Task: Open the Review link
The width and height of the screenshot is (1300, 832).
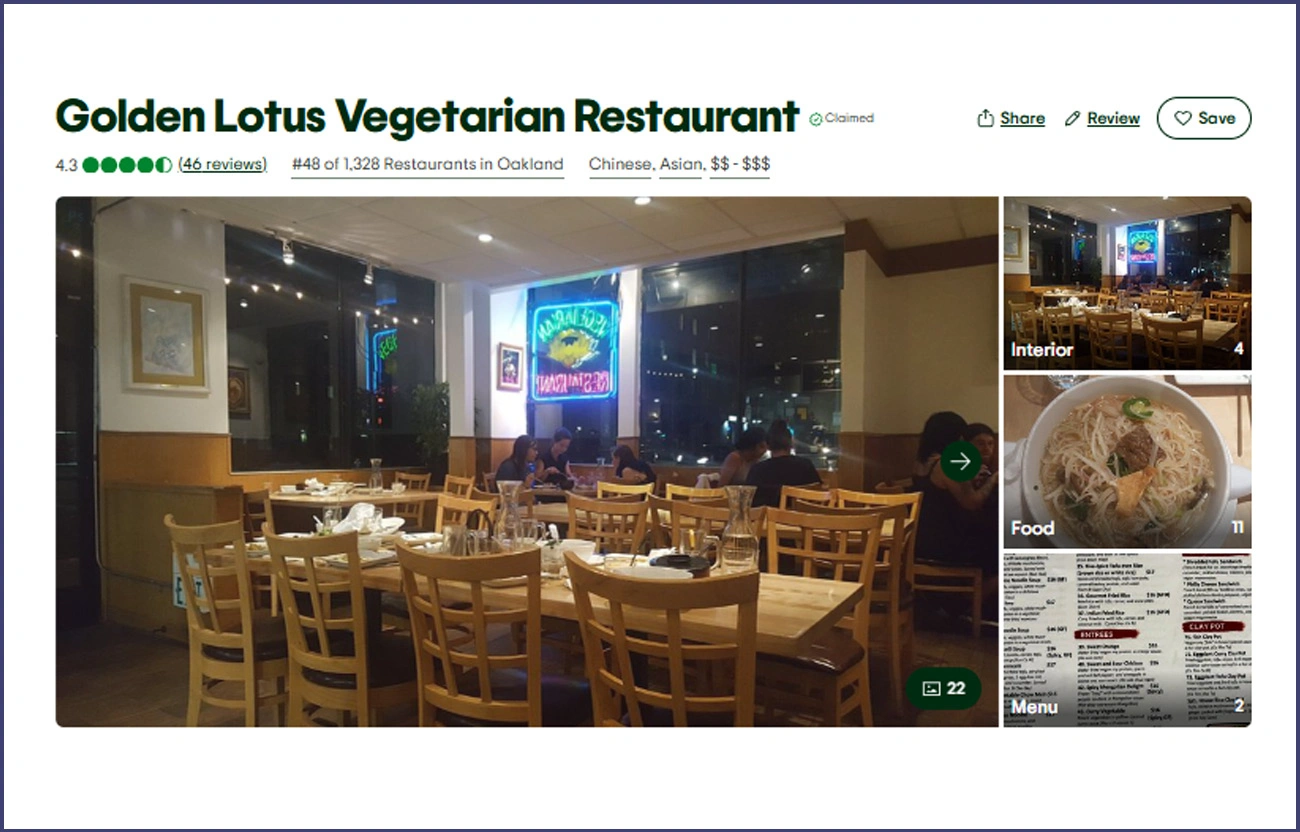Action: tap(1113, 118)
